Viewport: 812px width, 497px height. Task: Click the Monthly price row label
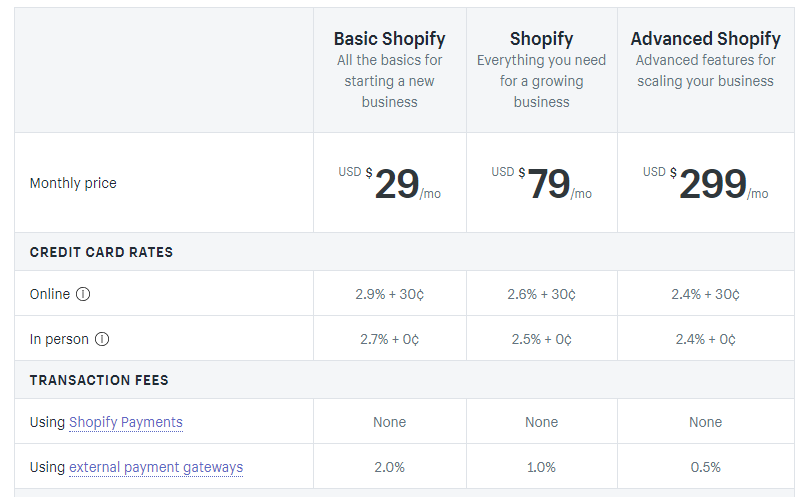click(x=73, y=183)
